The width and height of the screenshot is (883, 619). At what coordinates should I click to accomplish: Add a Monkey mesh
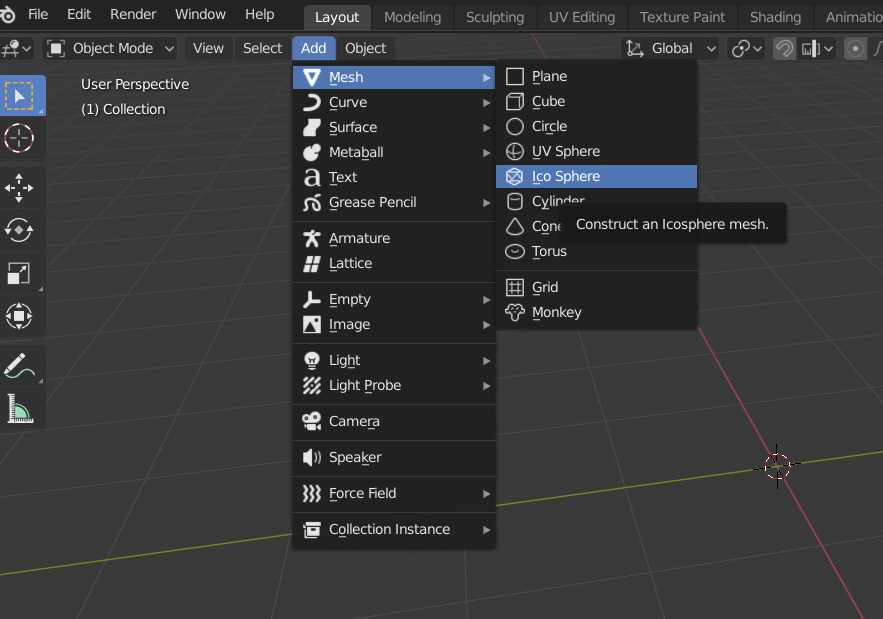click(x=557, y=312)
